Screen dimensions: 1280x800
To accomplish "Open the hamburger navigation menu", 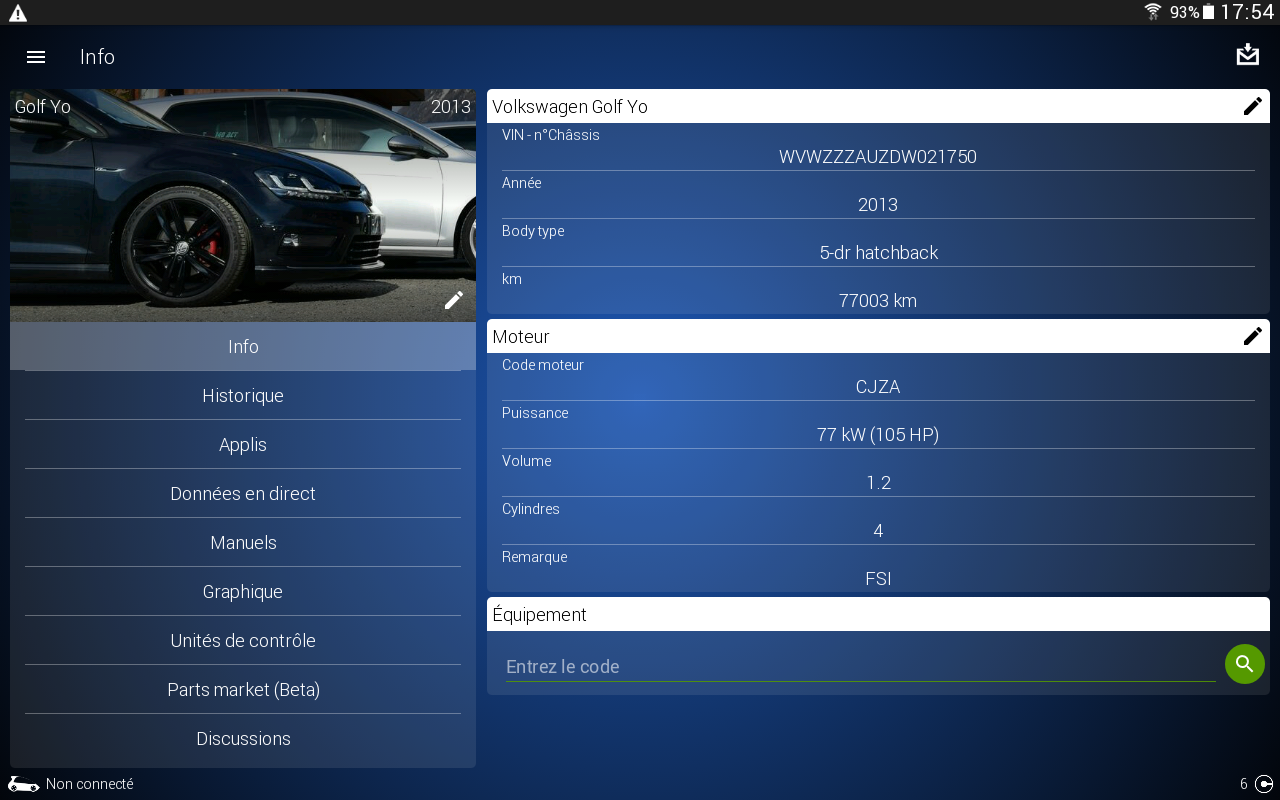I will point(36,57).
